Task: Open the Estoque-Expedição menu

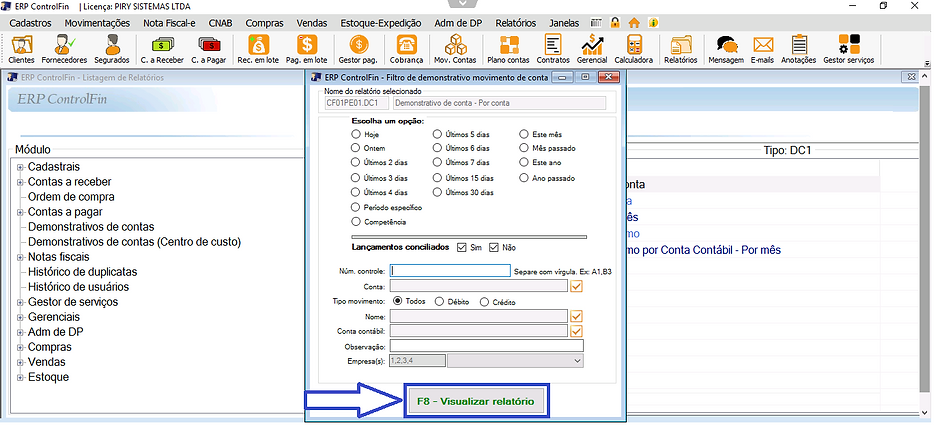Action: tap(381, 23)
